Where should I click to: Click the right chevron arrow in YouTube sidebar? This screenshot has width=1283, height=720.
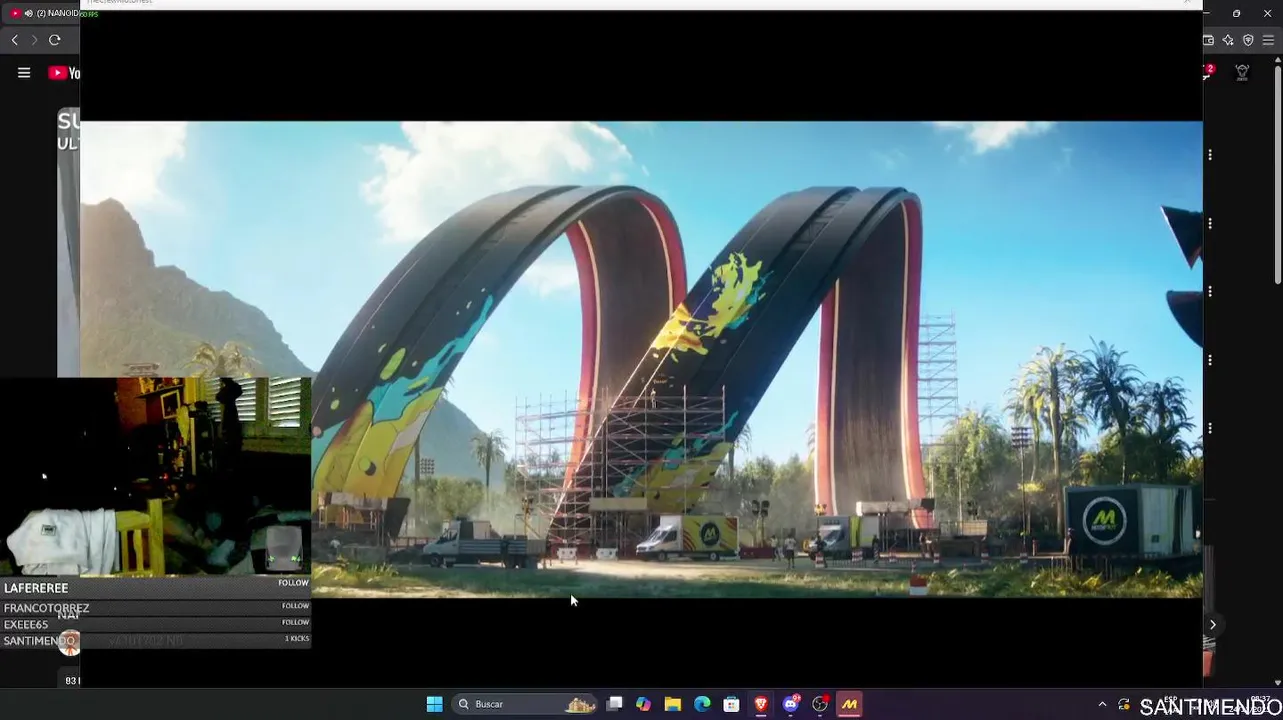coord(1212,625)
